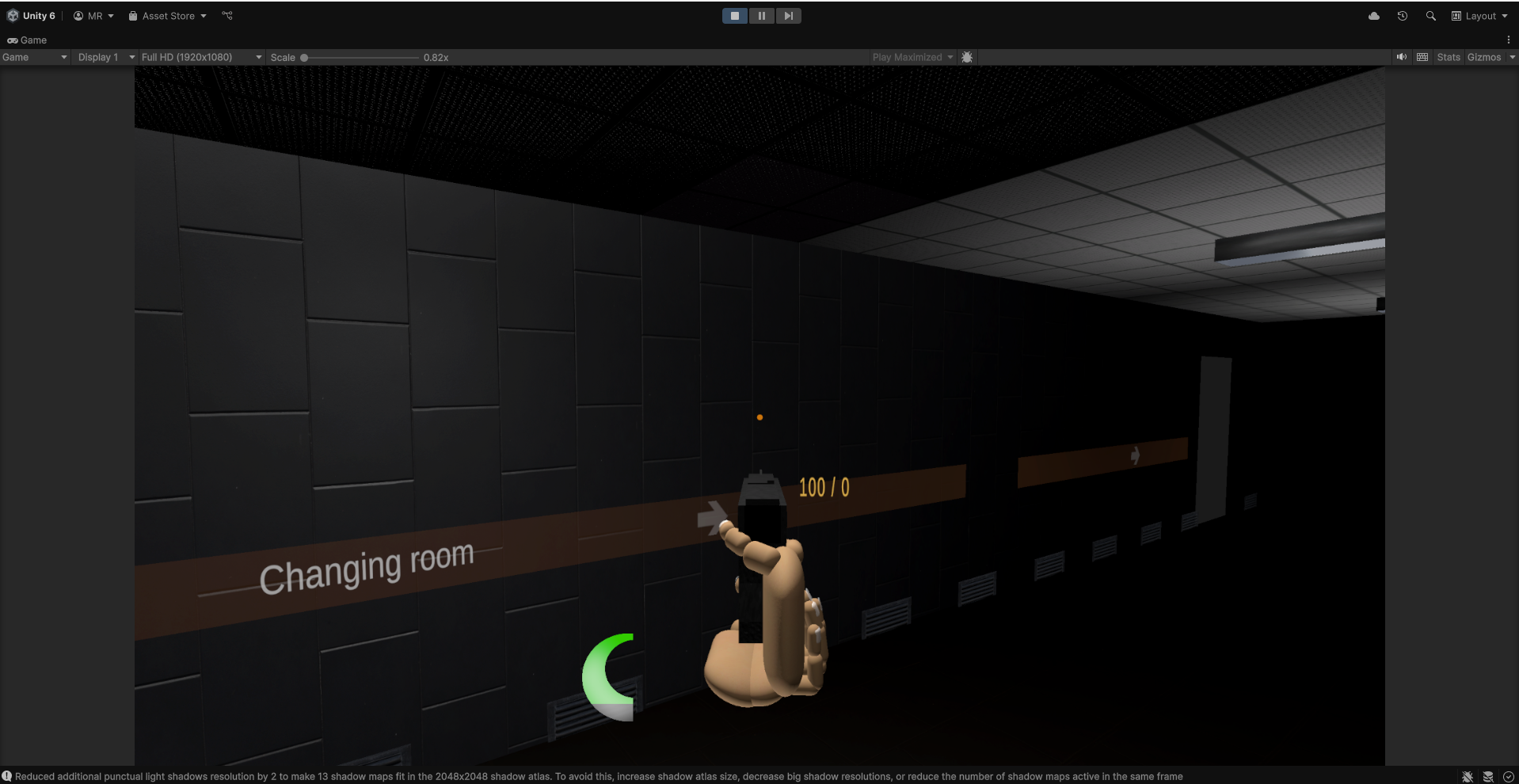
Task: Click the search magnifier icon
Action: click(x=1430, y=16)
